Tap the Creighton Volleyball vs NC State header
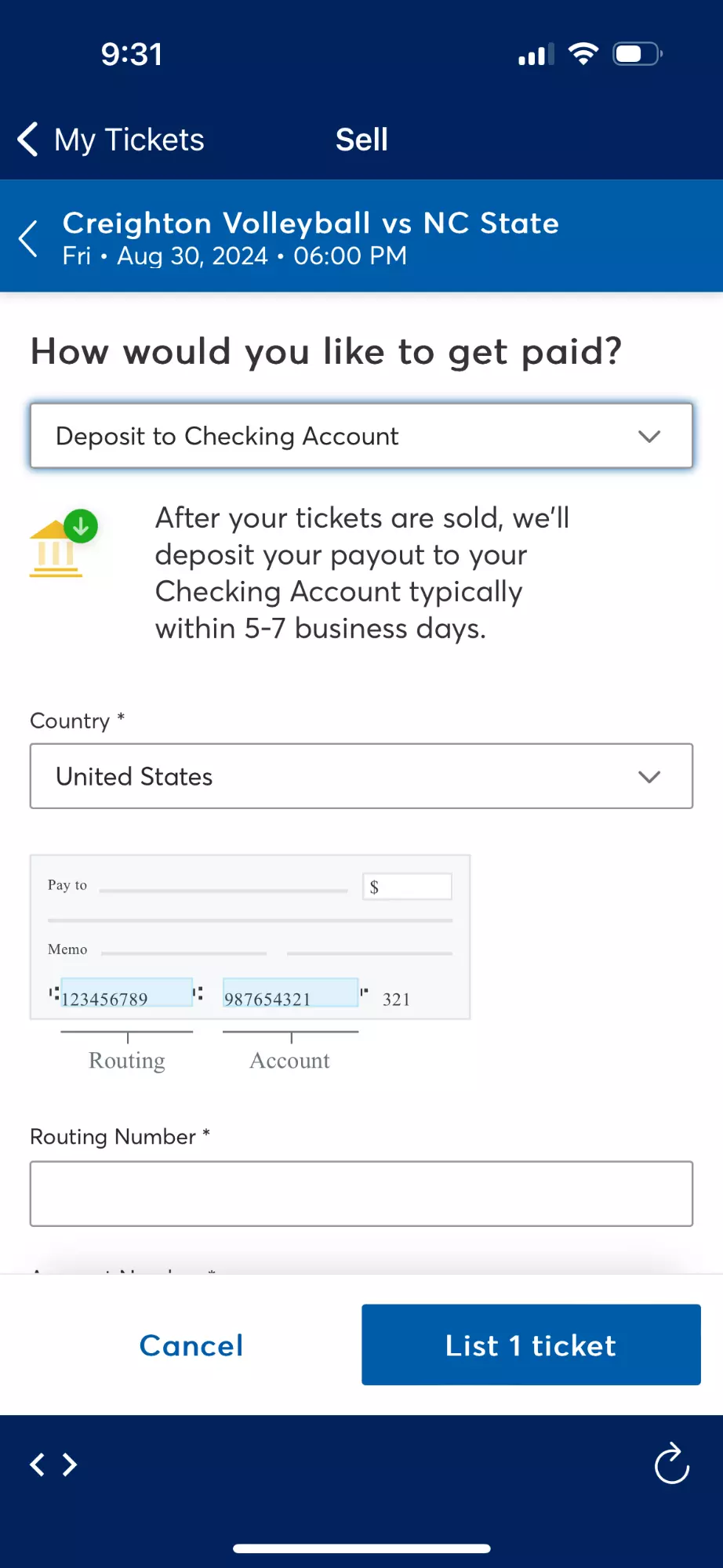 point(311,223)
